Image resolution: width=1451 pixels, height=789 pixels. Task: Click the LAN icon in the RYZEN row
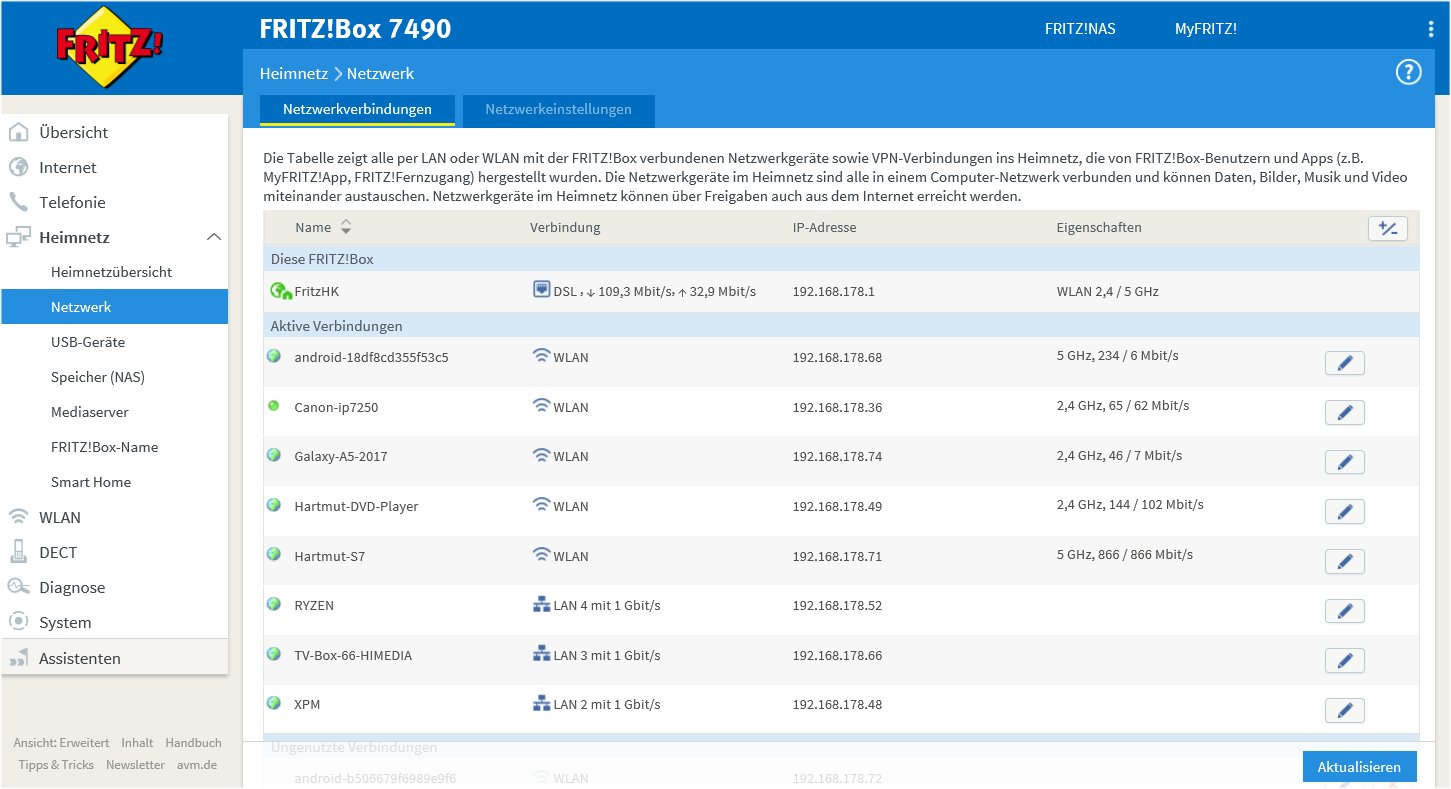coord(541,605)
